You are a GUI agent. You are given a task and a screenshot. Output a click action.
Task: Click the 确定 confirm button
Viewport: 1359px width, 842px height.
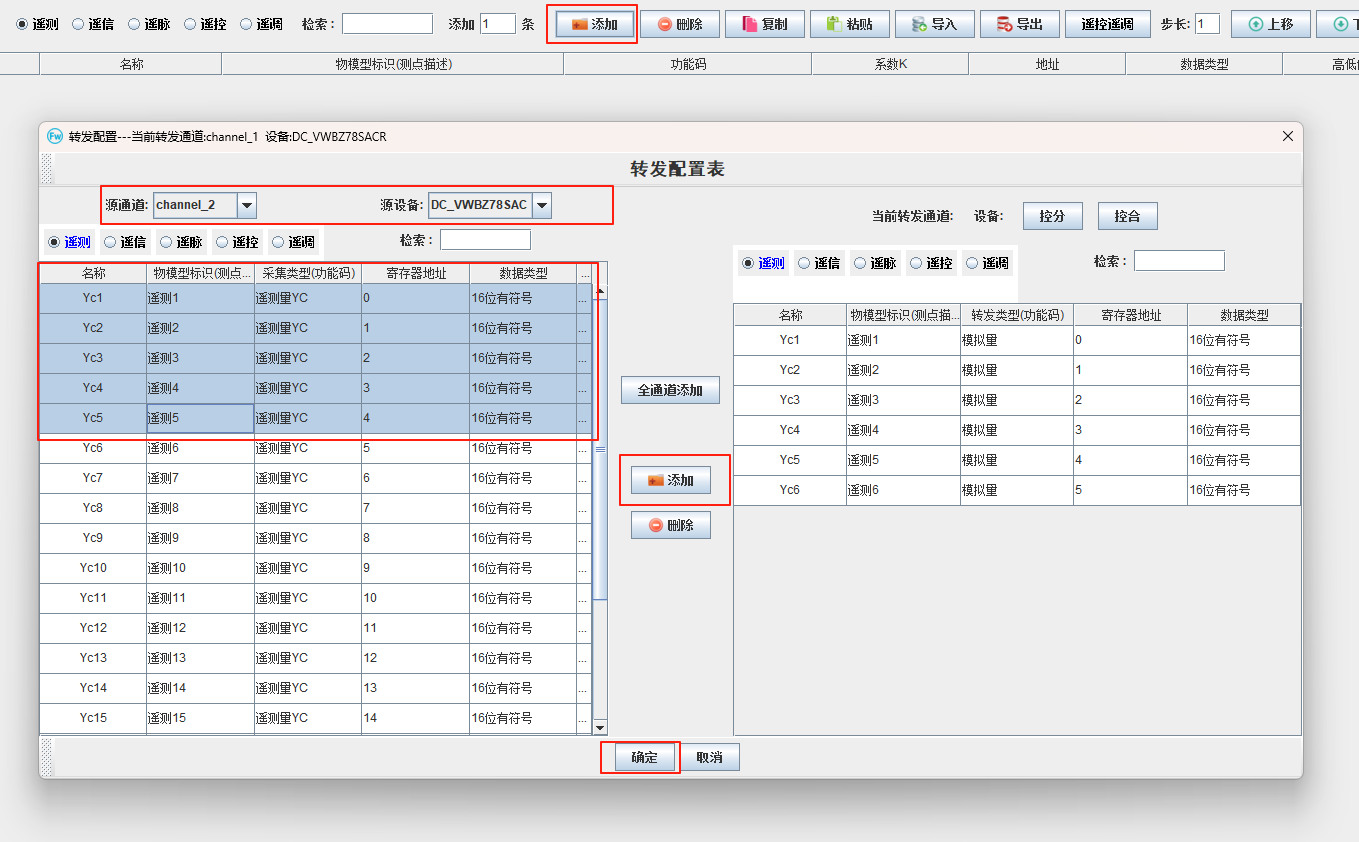point(644,757)
